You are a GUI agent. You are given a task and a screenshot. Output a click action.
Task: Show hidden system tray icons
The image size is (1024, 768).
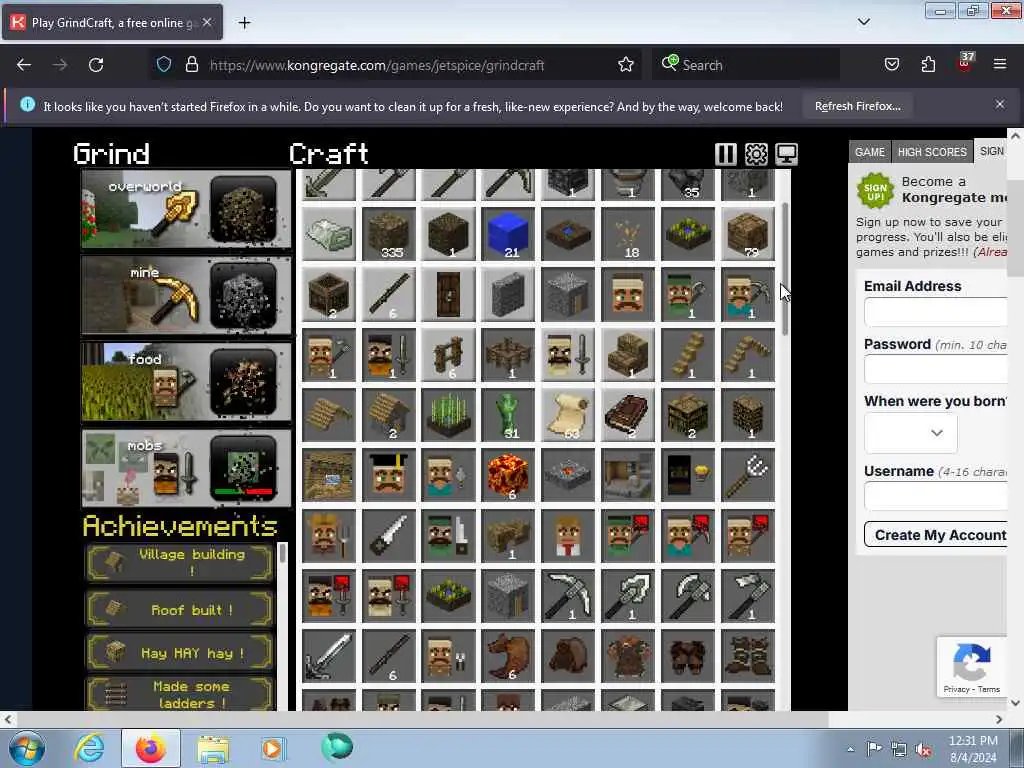(850, 749)
